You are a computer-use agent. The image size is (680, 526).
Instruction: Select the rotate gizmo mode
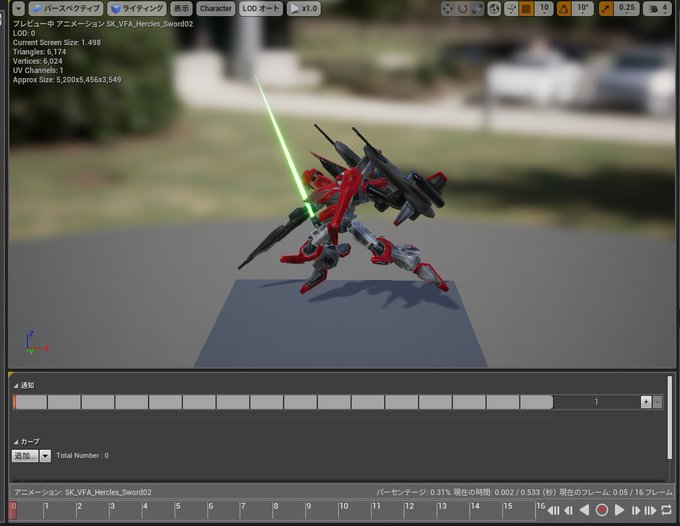tap(463, 8)
